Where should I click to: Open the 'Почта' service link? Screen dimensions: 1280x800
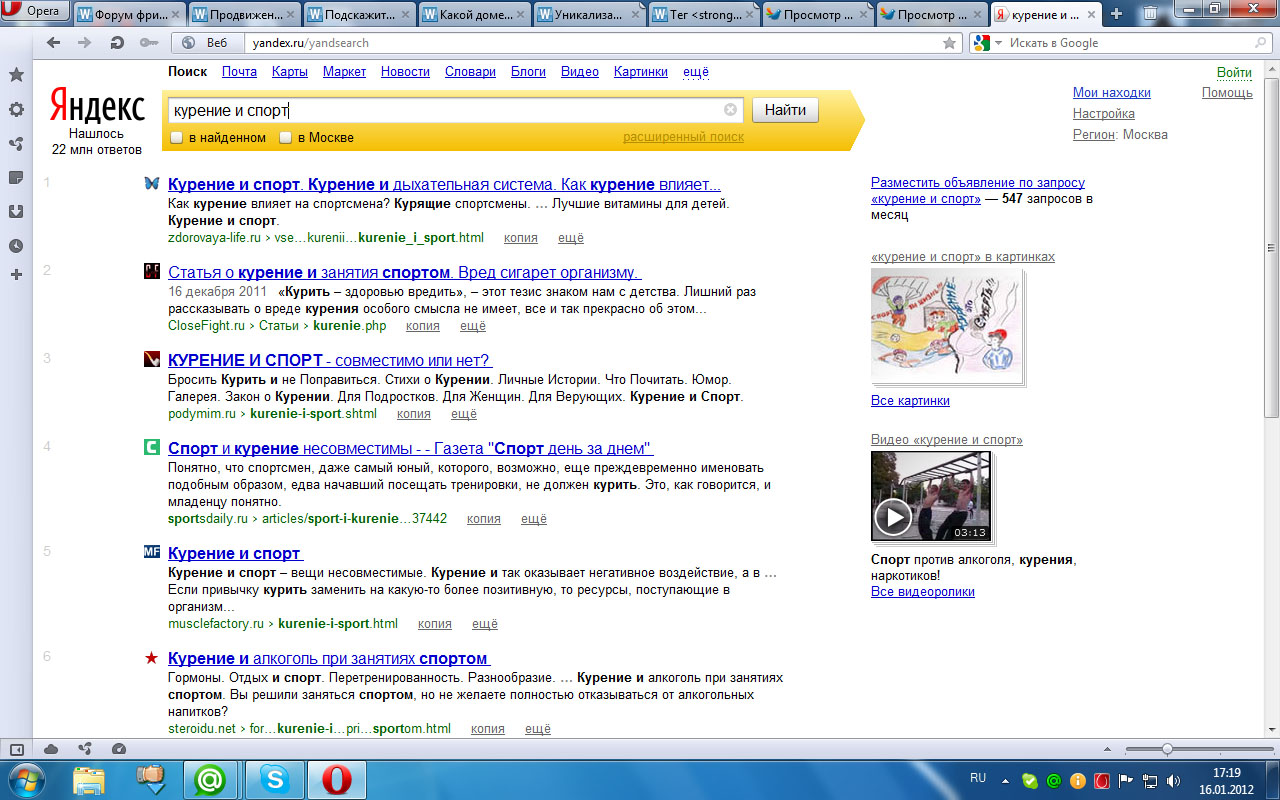tap(239, 72)
